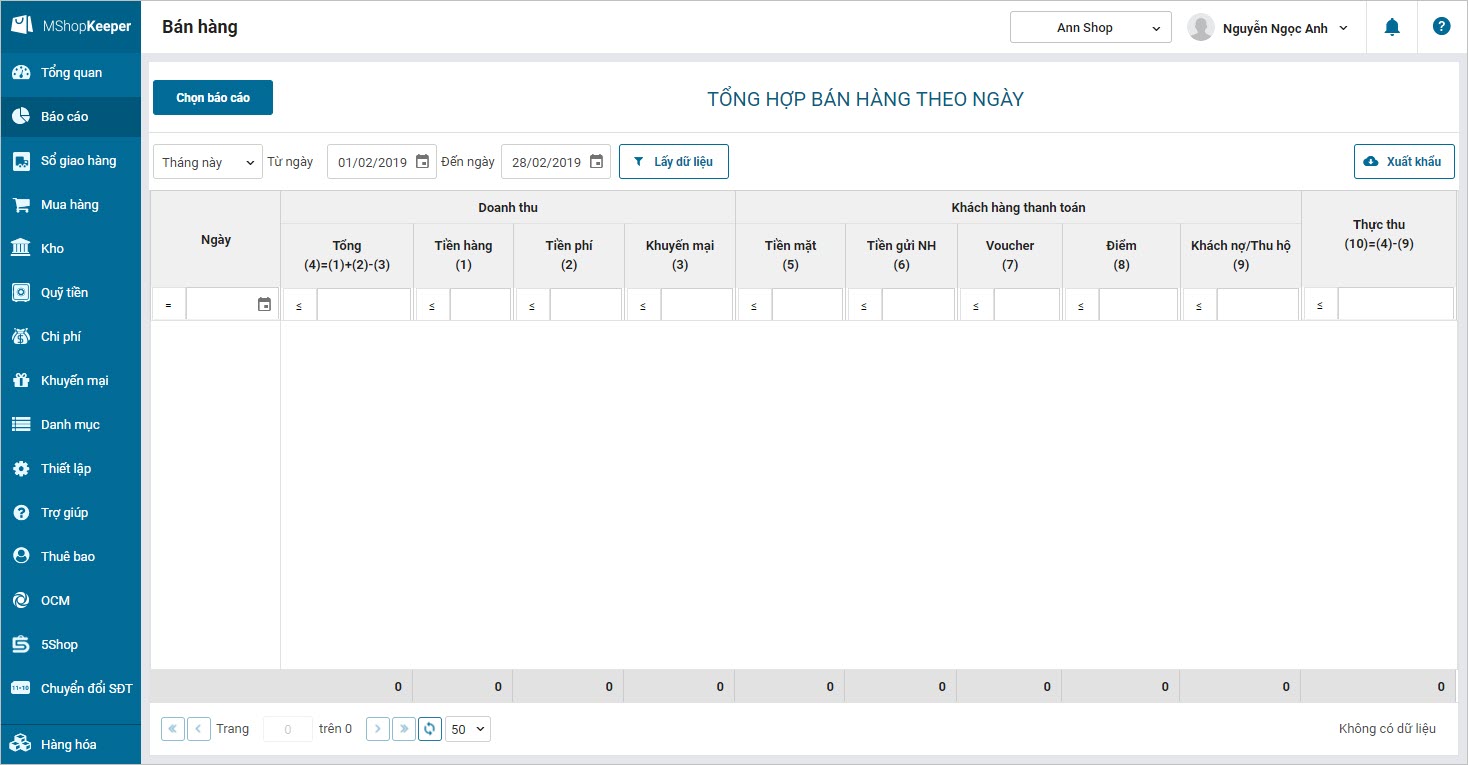Screen dimensions: 1468x765
Task: Click the OCM swirl icon
Action: tap(21, 601)
